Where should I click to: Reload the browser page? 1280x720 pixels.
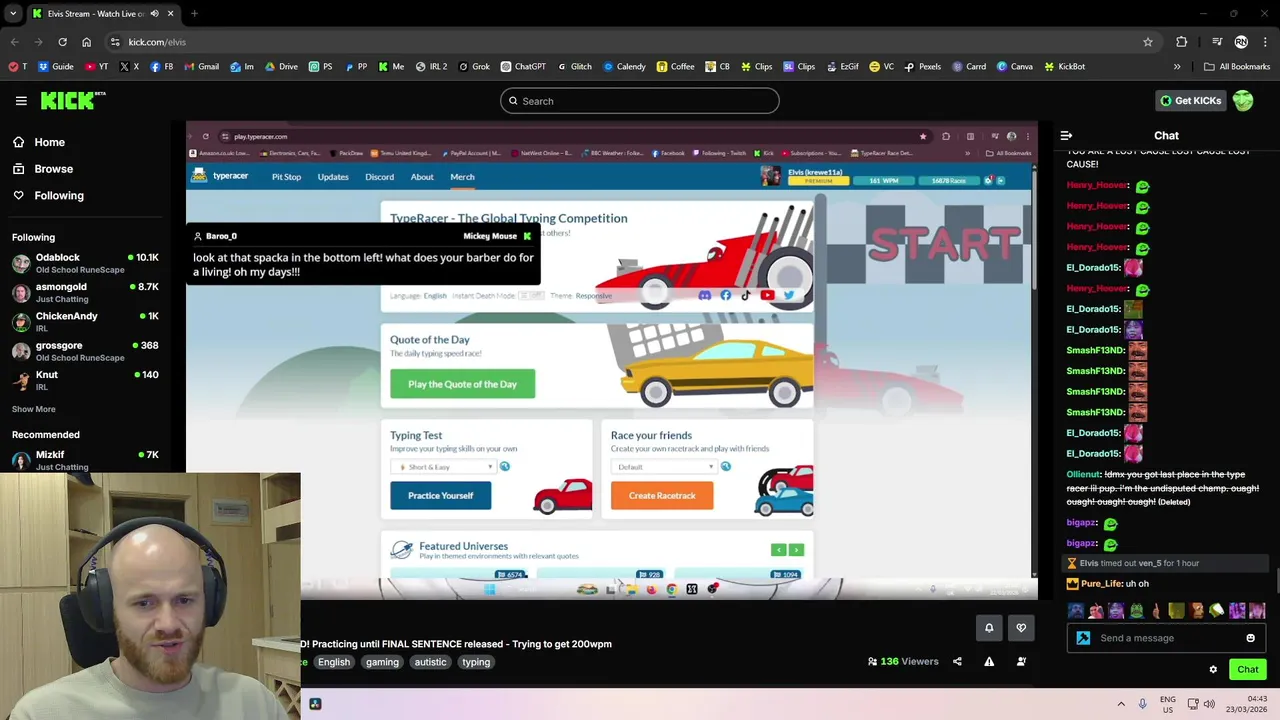click(62, 42)
